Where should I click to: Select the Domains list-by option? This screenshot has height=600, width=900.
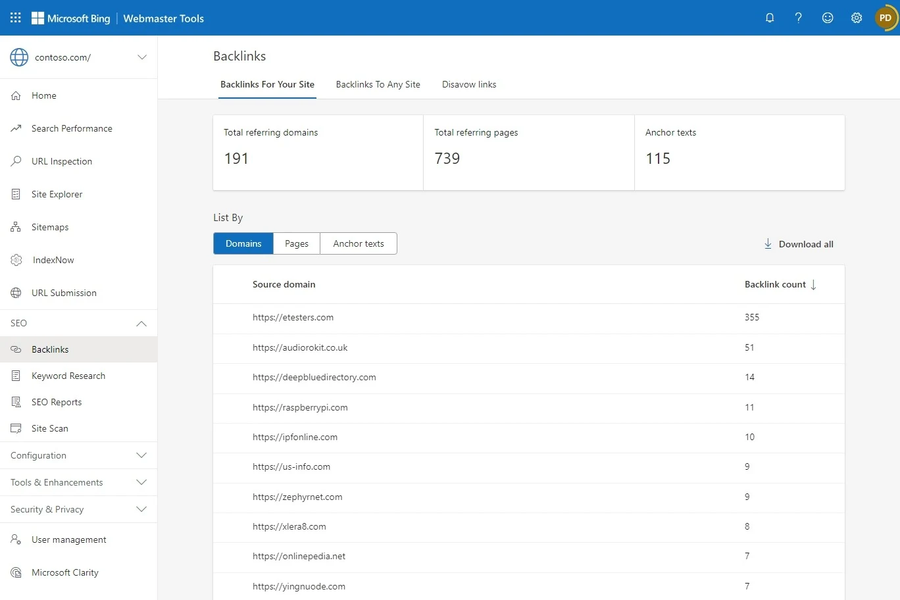243,244
